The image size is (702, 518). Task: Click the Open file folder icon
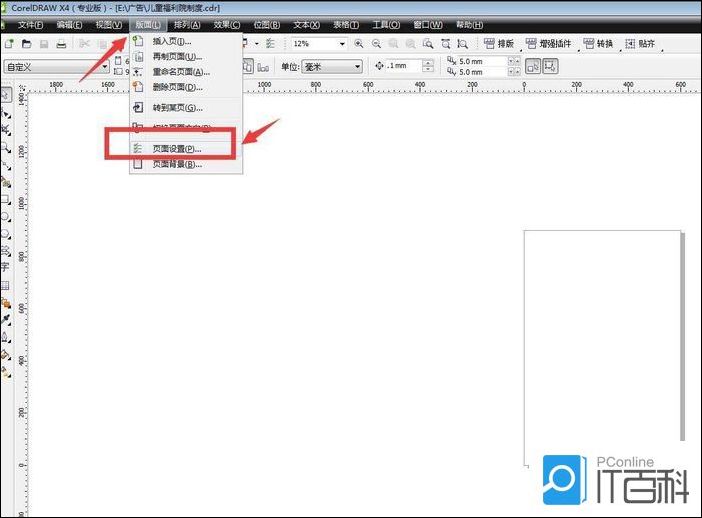point(26,44)
